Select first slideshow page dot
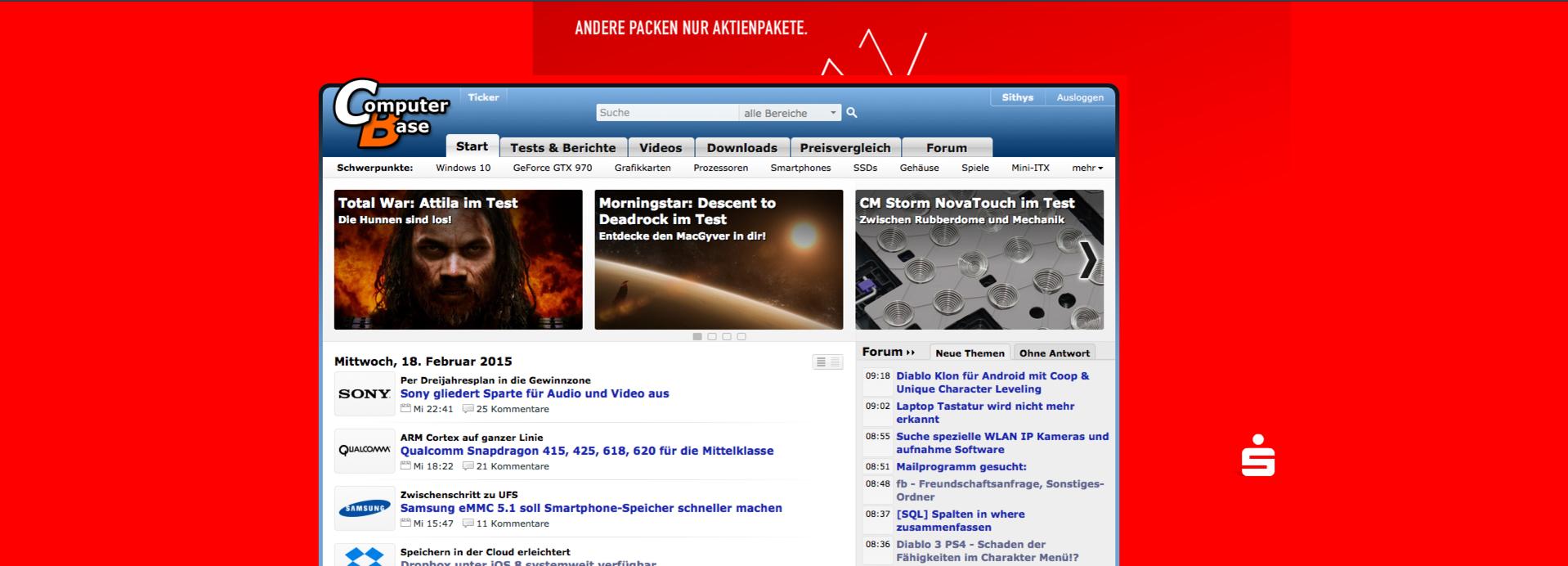1568x566 pixels. [697, 336]
